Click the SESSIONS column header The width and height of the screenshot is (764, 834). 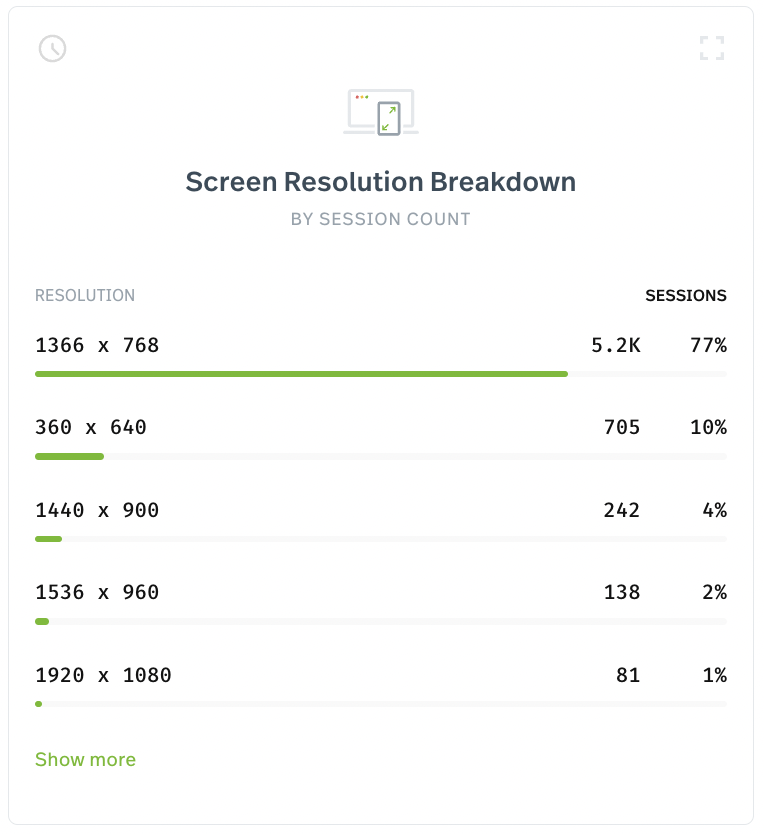pyautogui.click(x=686, y=295)
